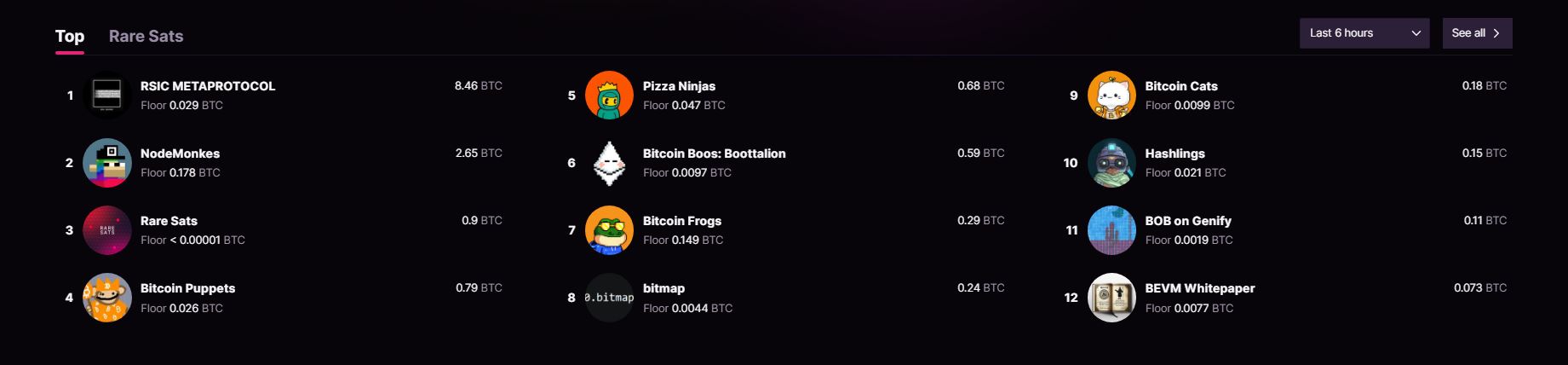Switch to the Rare Sats tab
This screenshot has height=365, width=1568.
pyautogui.click(x=146, y=36)
